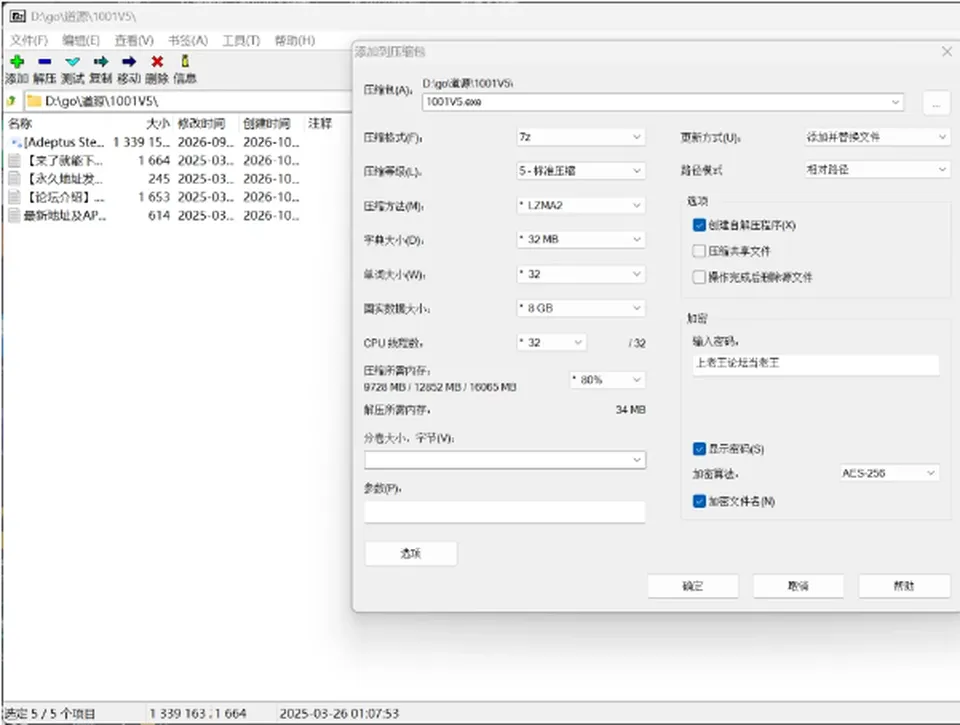Expand the 字典大小 dropdown showing 32 MB
Screen dimensions: 960x725
(581, 239)
